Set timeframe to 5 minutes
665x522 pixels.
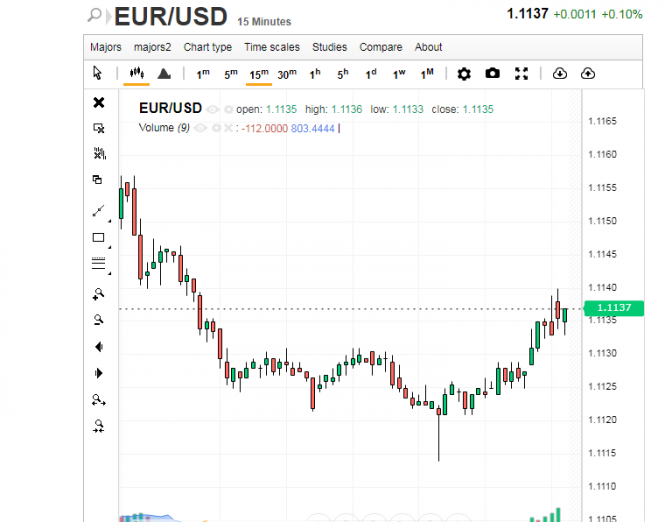(231, 74)
